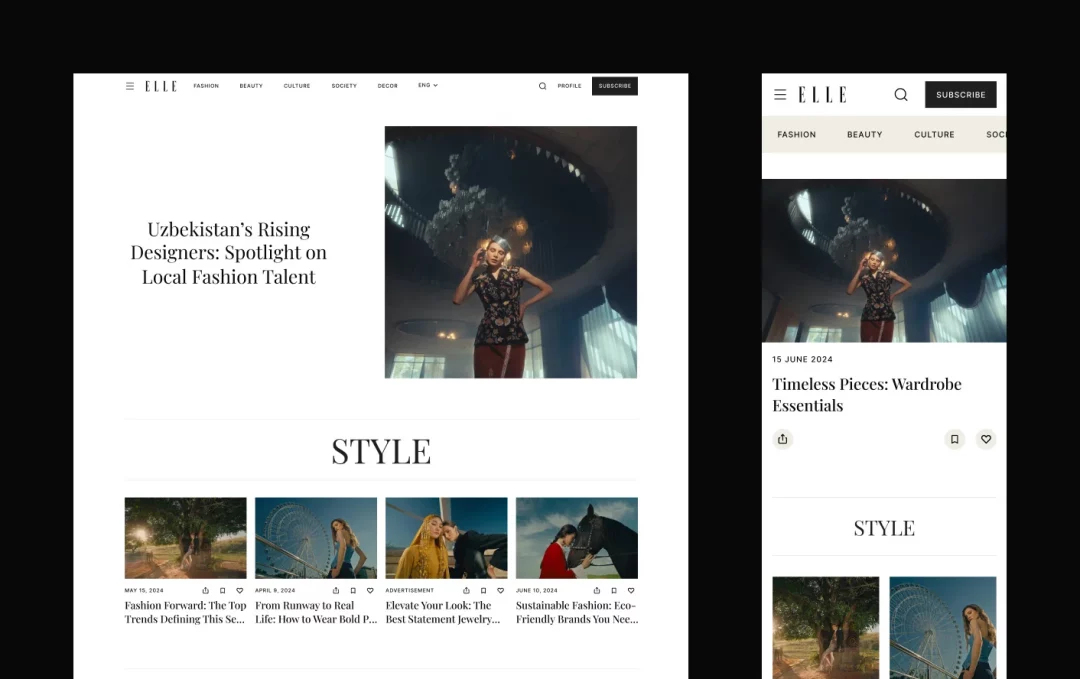Go to Decor in desktop navigation

point(387,86)
